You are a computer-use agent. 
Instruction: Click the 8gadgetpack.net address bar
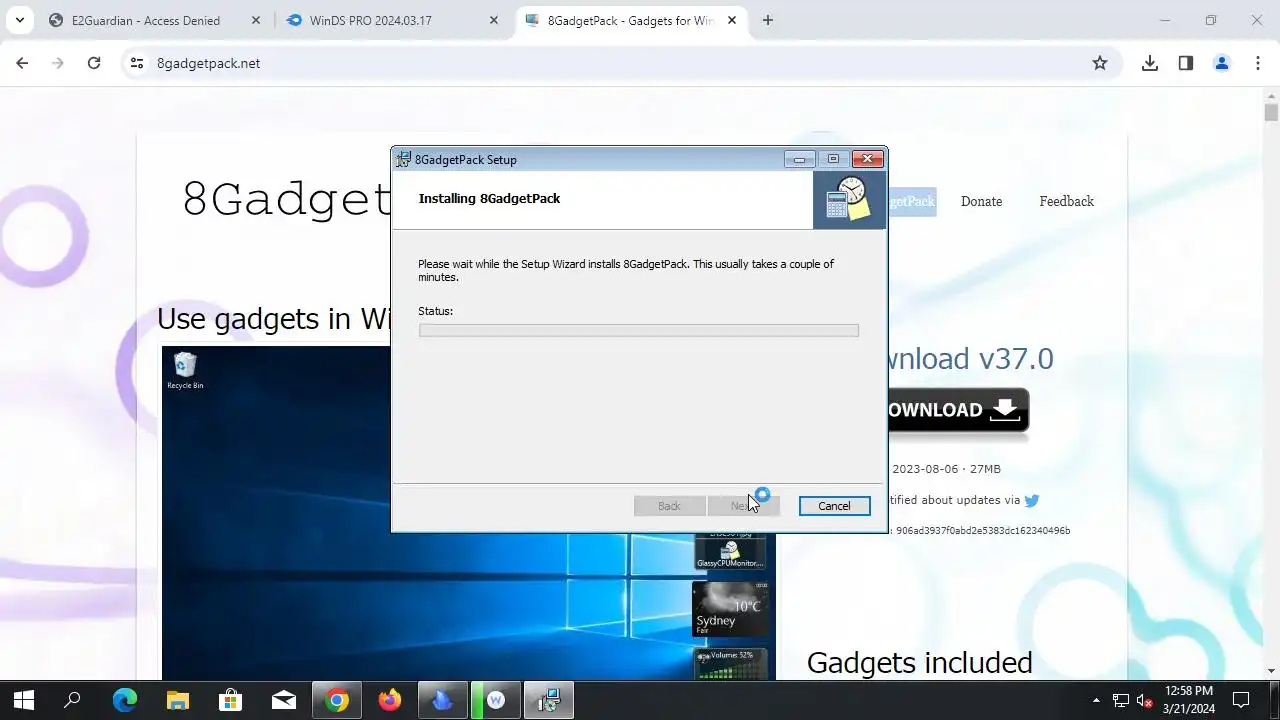(620, 63)
